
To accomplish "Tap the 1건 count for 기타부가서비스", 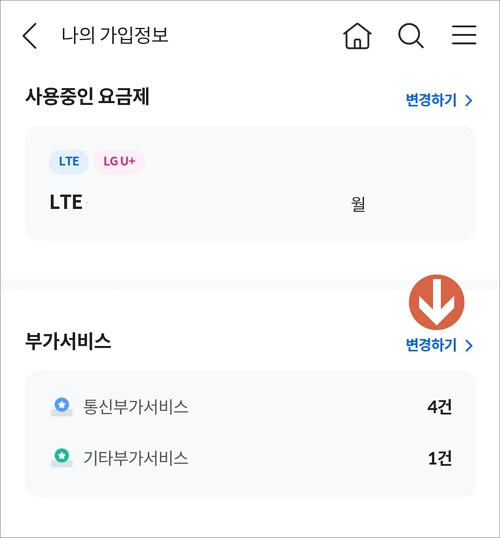I will pyautogui.click(x=440, y=458).
